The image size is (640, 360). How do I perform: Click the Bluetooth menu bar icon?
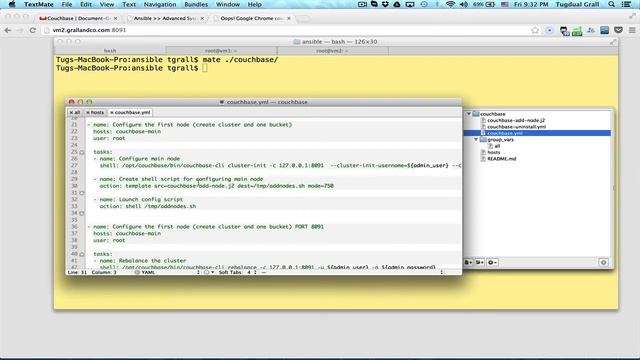pos(437,4)
